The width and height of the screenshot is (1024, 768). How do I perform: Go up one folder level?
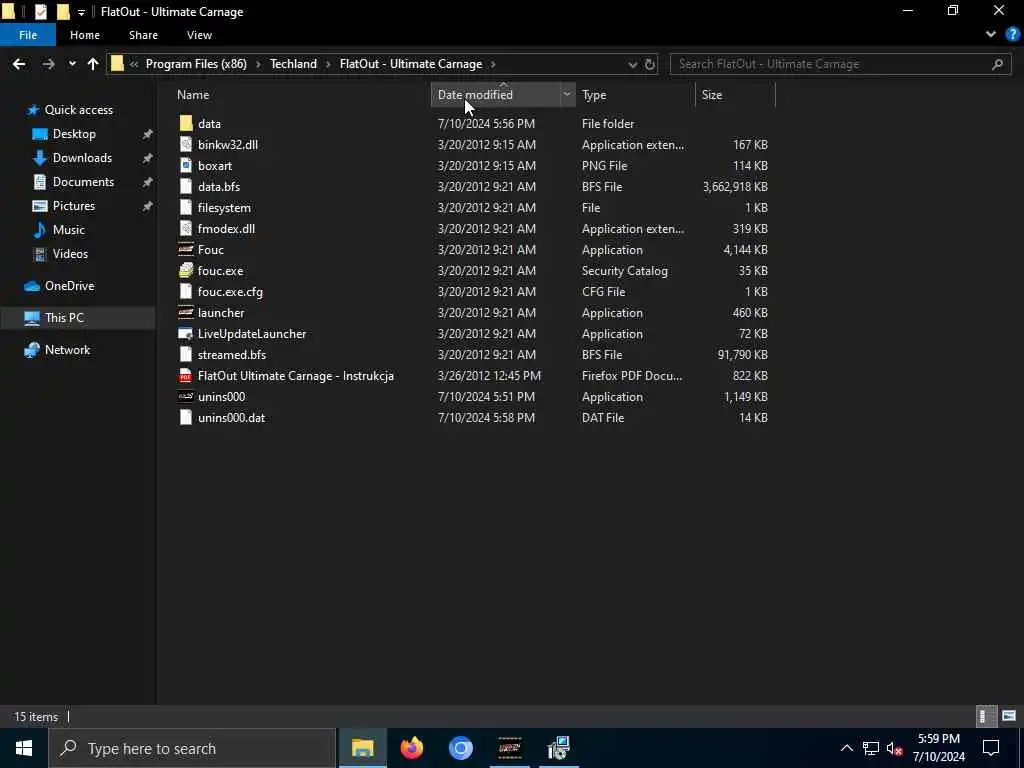click(x=93, y=64)
